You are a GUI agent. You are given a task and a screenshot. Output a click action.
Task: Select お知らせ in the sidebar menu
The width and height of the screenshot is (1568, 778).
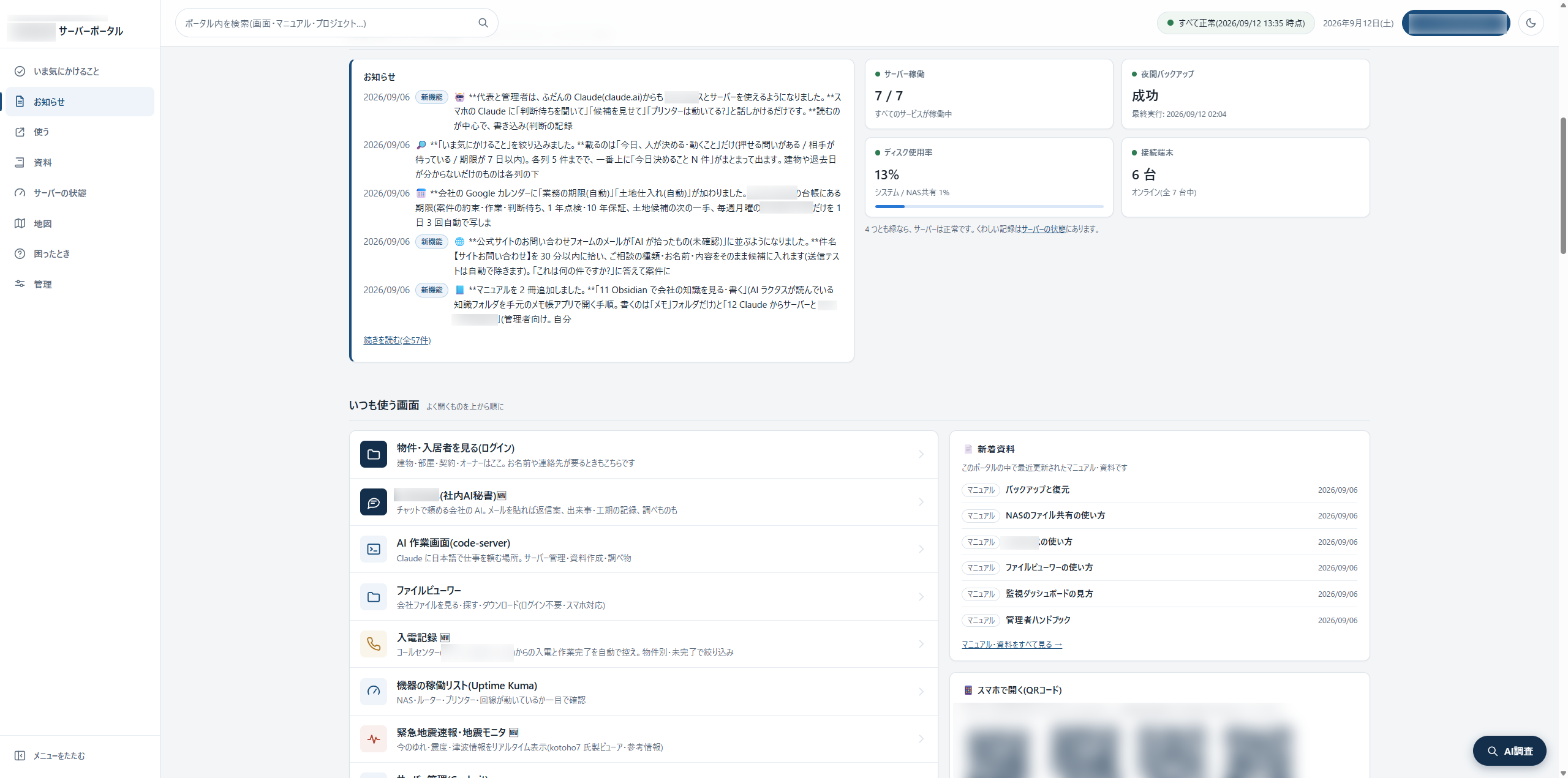tap(80, 102)
